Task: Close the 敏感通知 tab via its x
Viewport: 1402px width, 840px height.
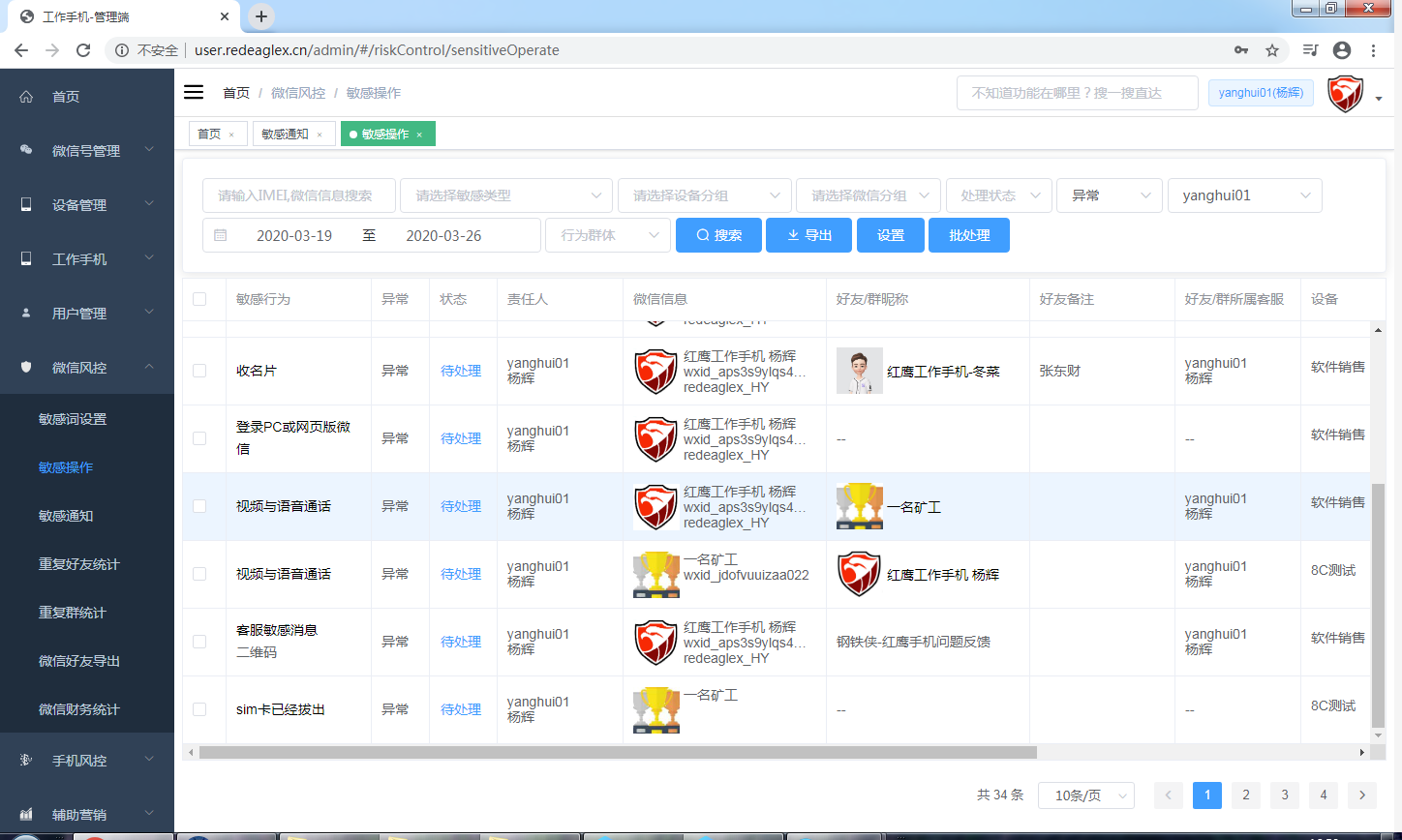Action: click(320, 135)
